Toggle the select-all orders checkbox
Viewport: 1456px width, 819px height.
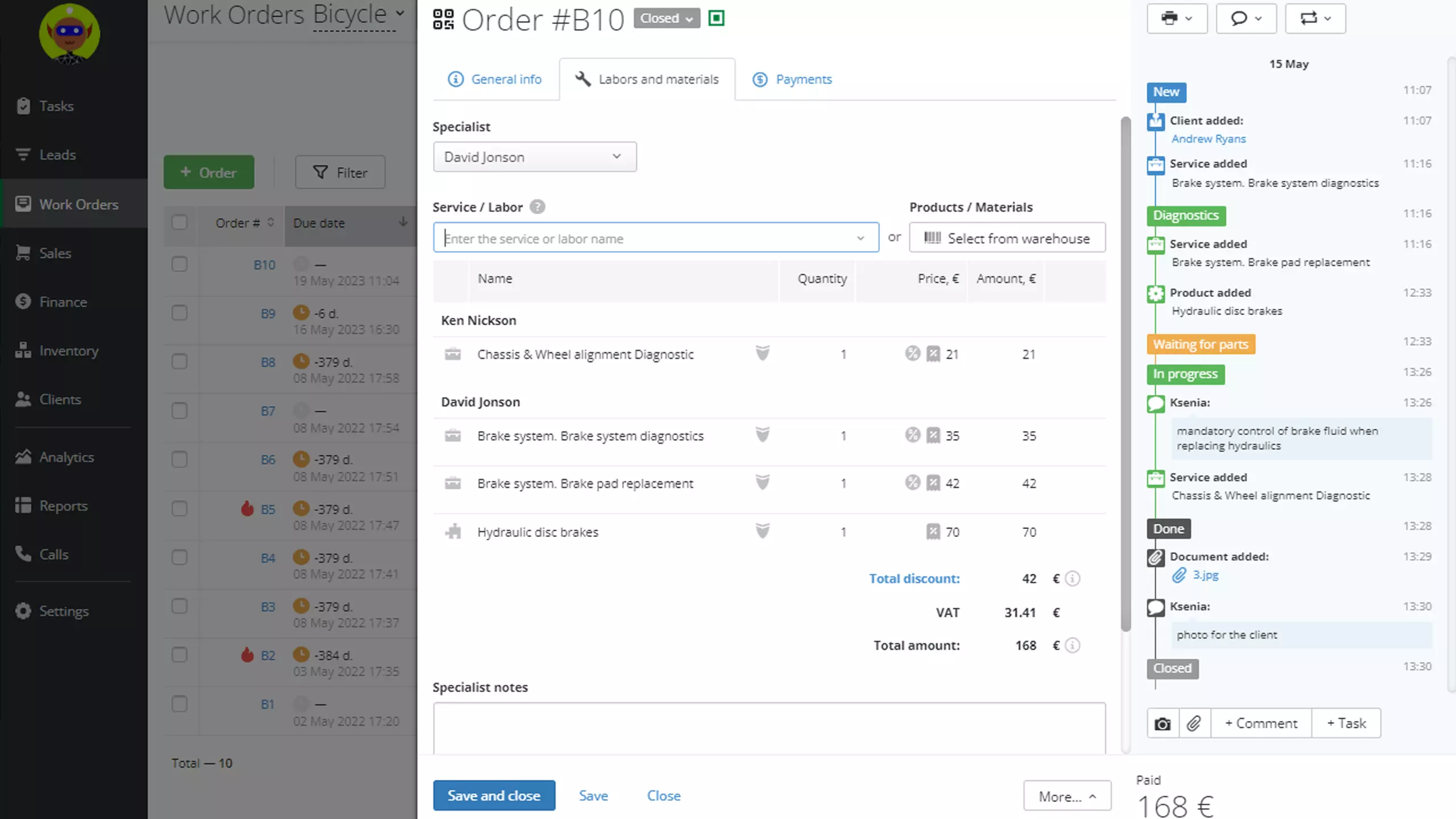pos(180,222)
